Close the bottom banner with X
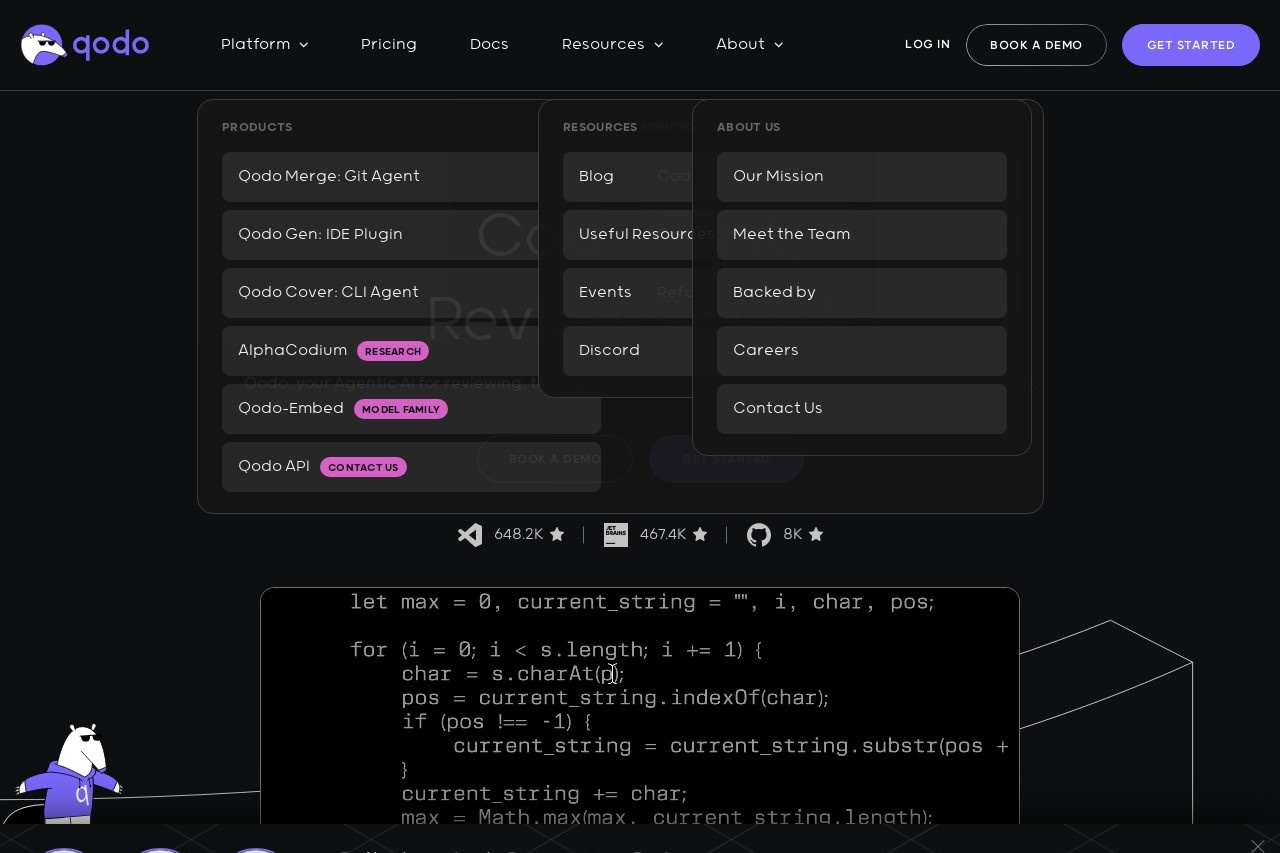 coord(1258,846)
